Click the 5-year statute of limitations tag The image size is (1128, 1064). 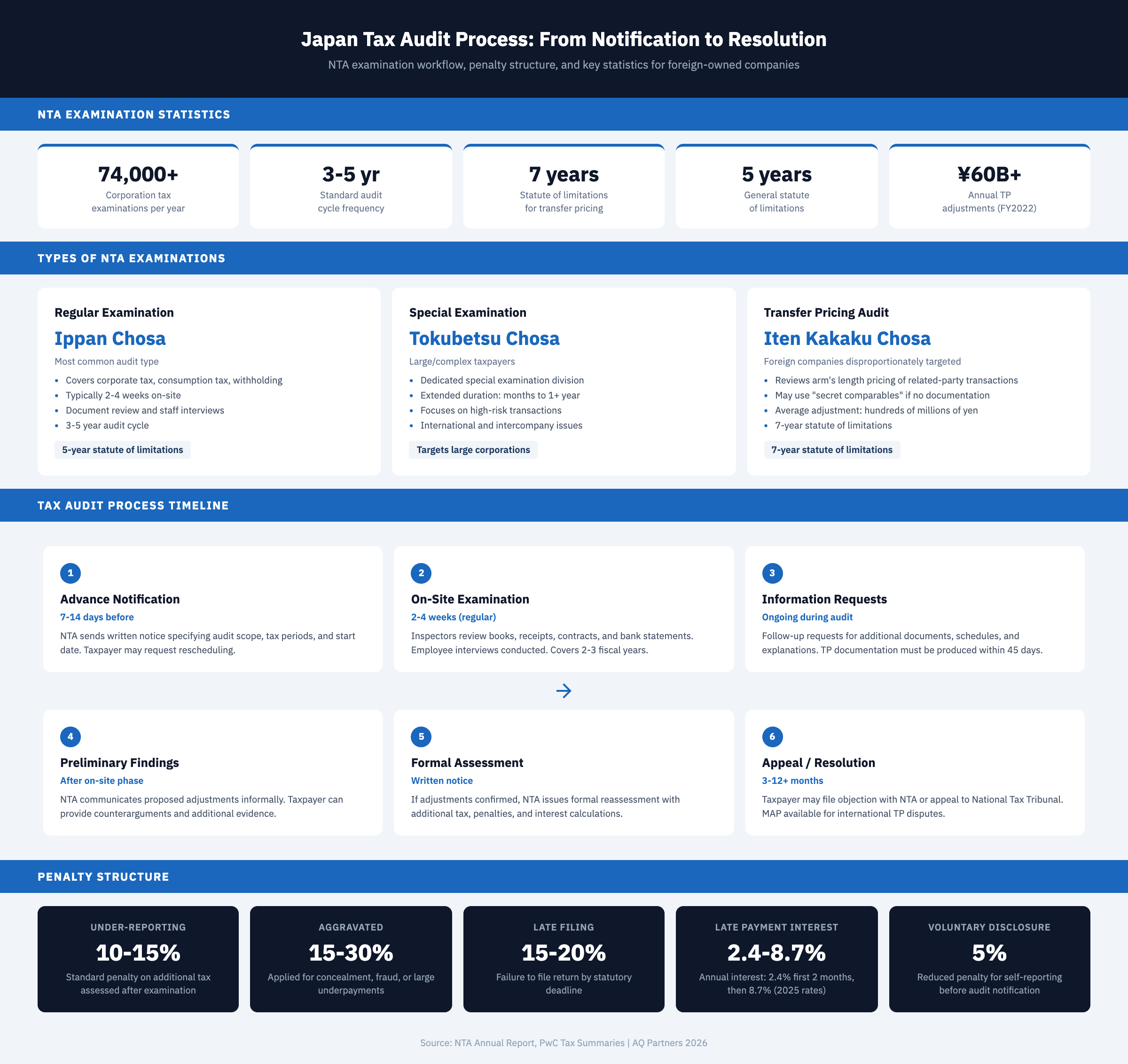[x=123, y=450]
